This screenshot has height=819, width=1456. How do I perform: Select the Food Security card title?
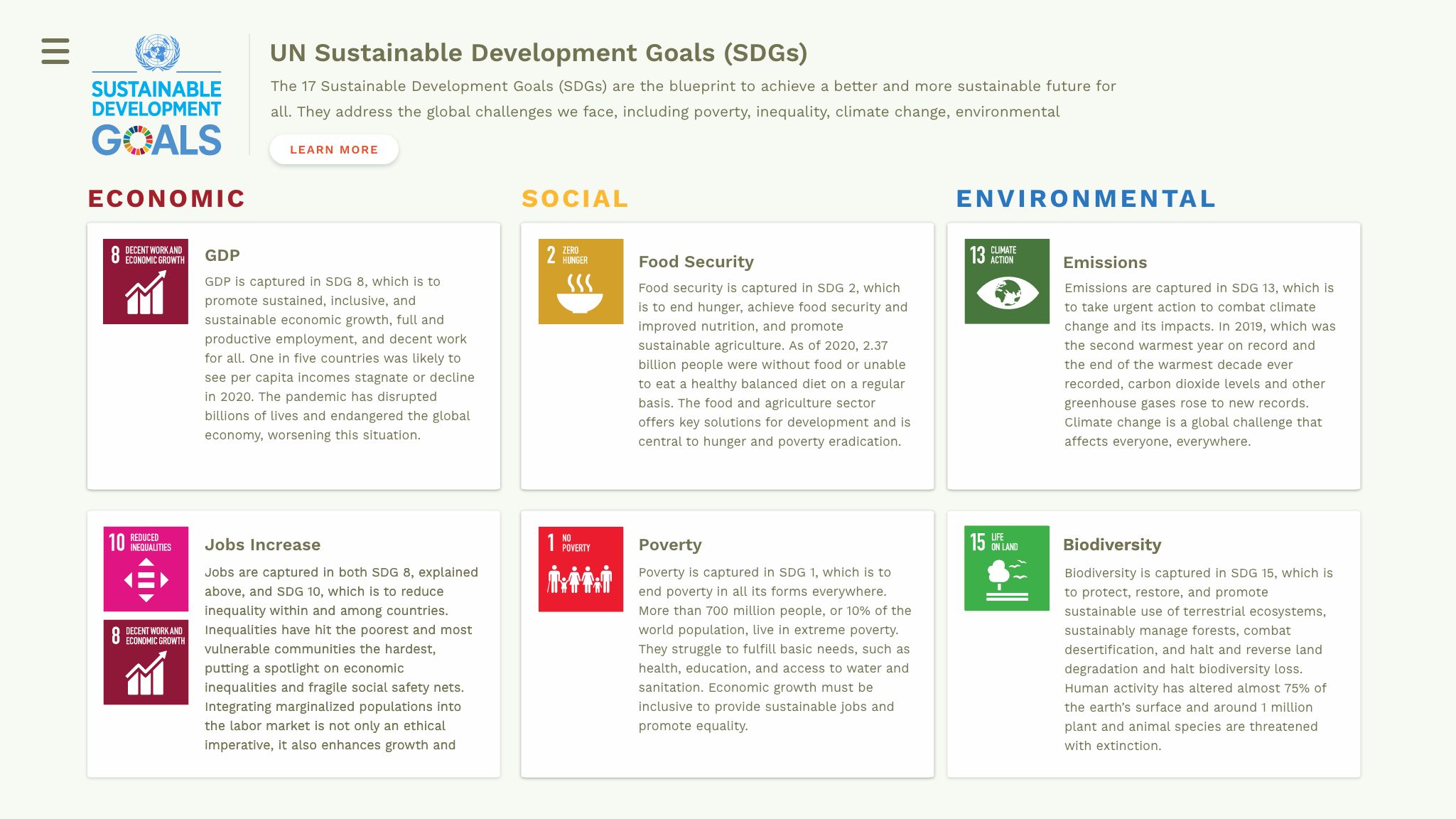[x=696, y=262]
